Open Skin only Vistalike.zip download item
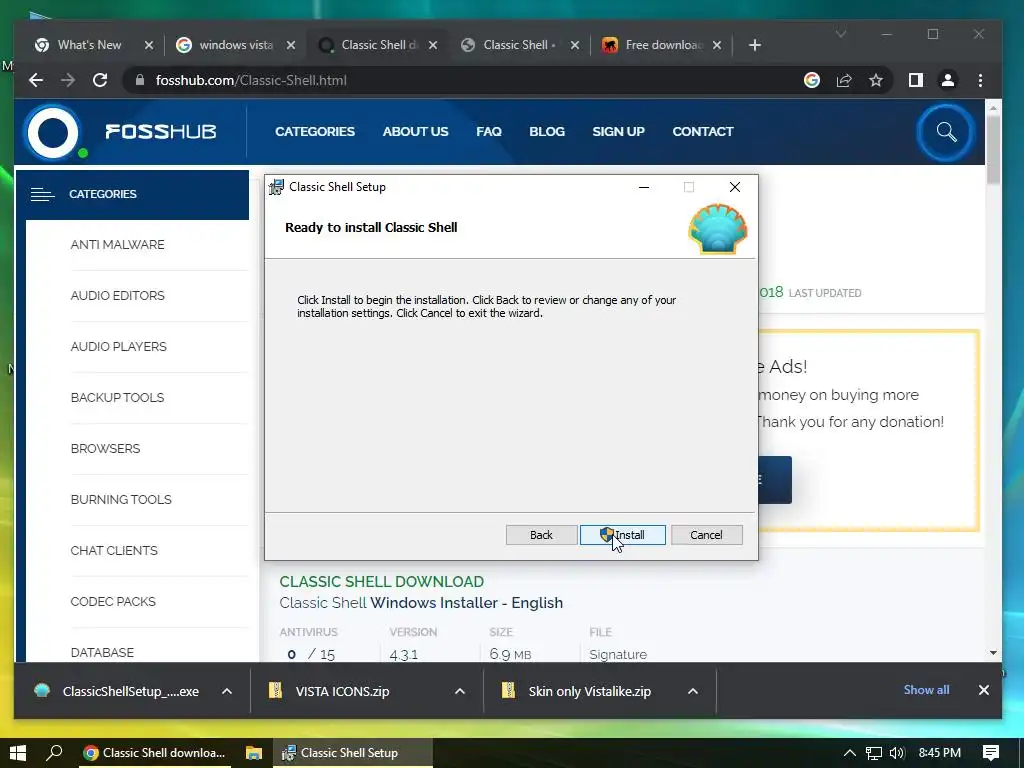The image size is (1024, 768). pyautogui.click(x=577, y=691)
